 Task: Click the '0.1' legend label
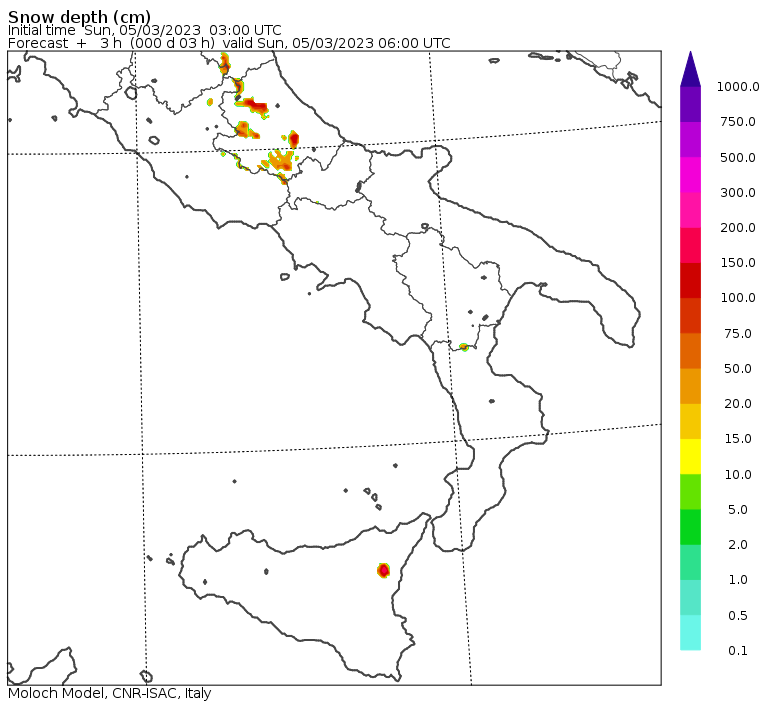[x=738, y=650]
